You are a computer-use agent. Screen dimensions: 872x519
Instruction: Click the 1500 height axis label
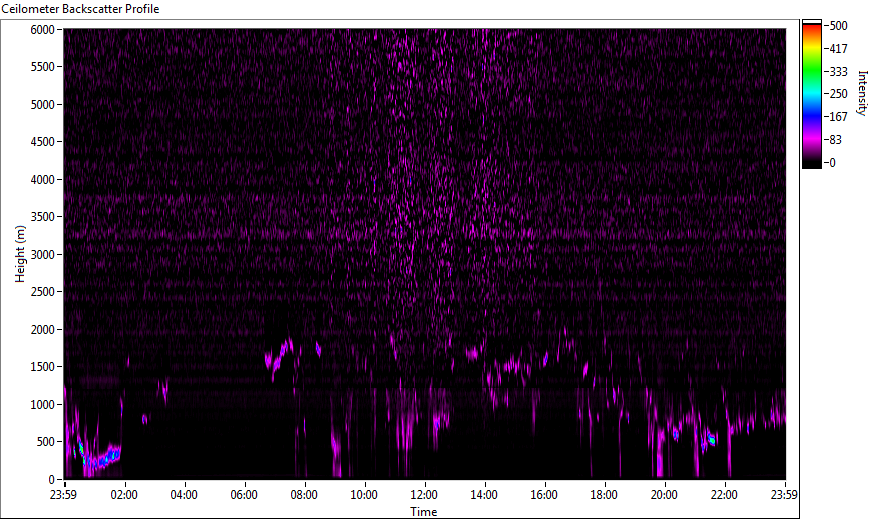(x=42, y=367)
